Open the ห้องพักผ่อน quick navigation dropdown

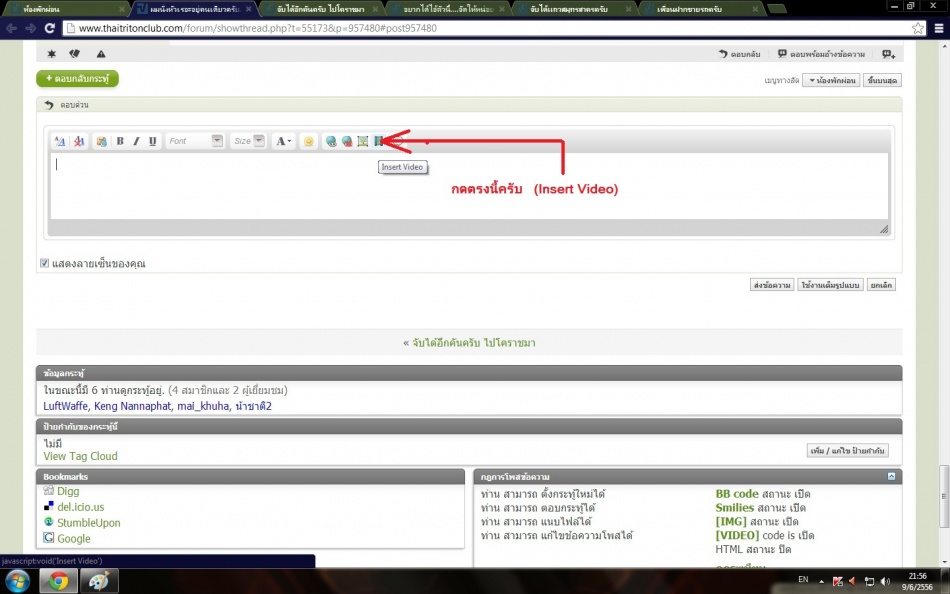coord(831,79)
